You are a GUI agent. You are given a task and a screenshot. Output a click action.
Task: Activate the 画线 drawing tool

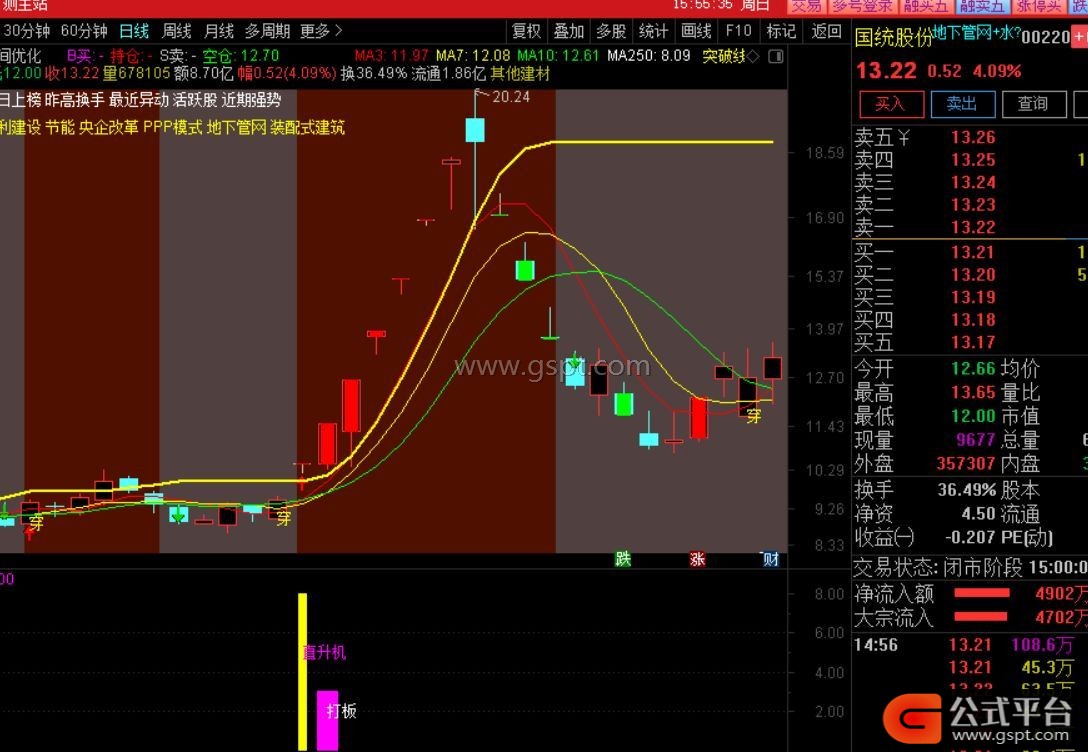tap(696, 31)
